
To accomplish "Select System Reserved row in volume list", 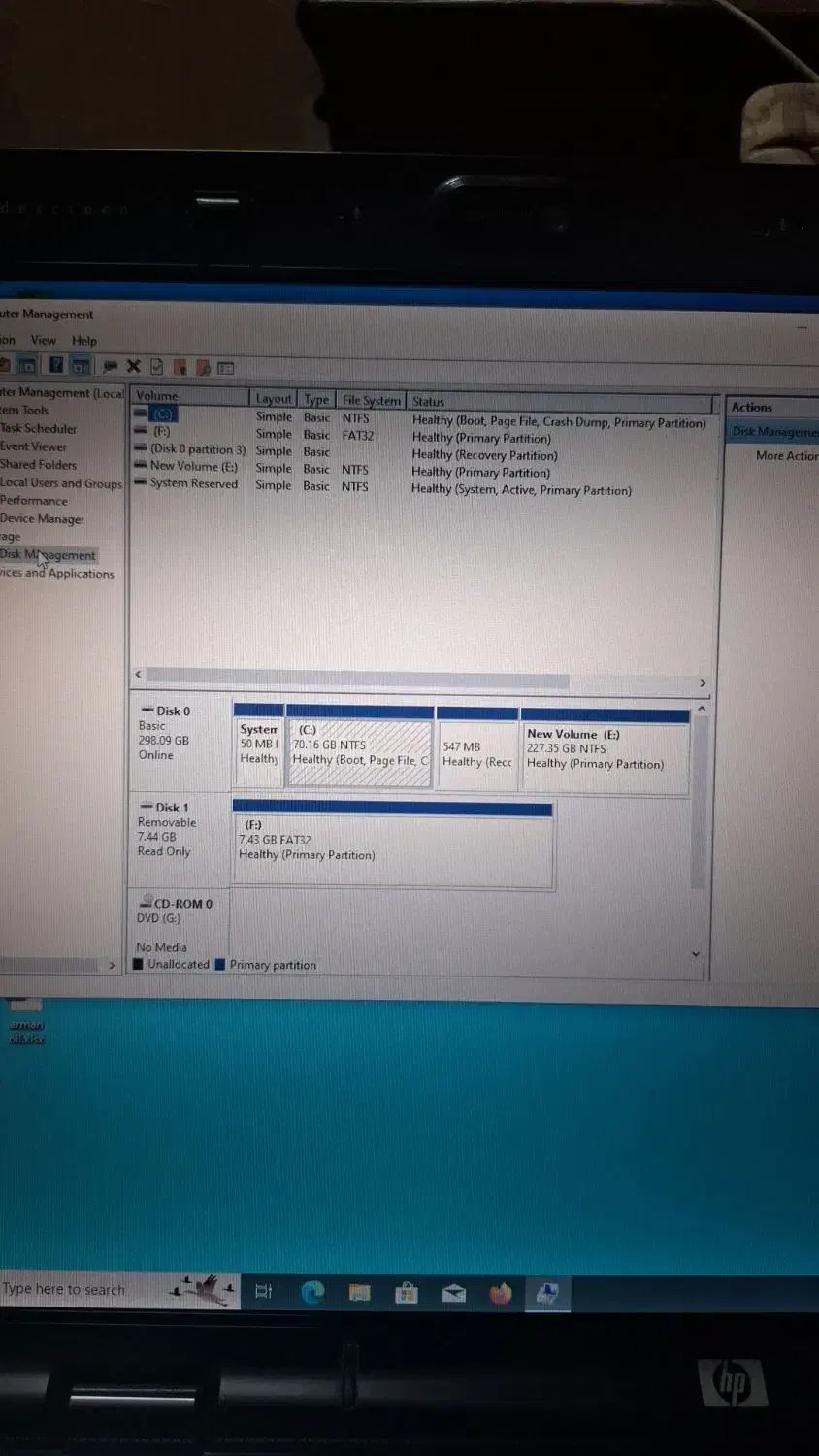I will [x=421, y=485].
